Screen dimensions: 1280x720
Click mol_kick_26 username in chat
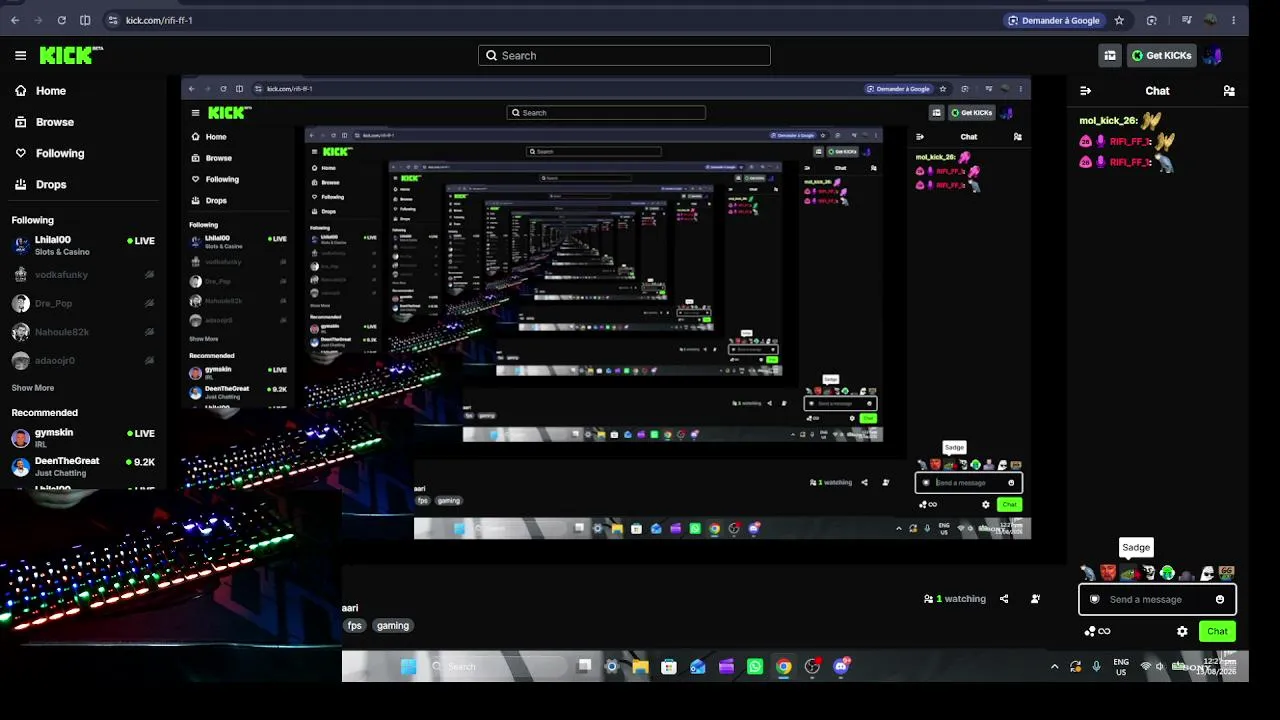(1108, 121)
